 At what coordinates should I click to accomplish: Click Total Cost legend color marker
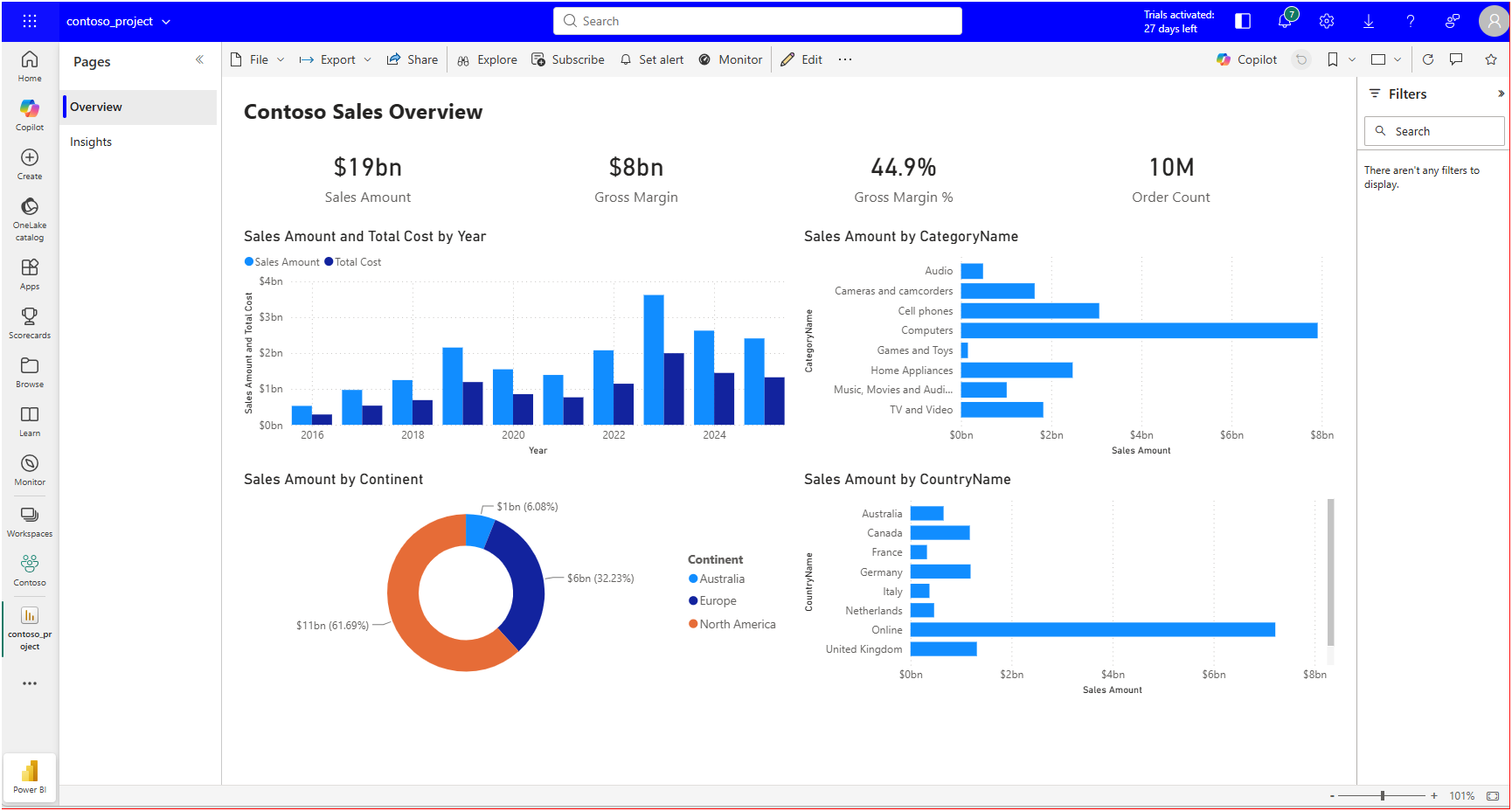[x=329, y=261]
